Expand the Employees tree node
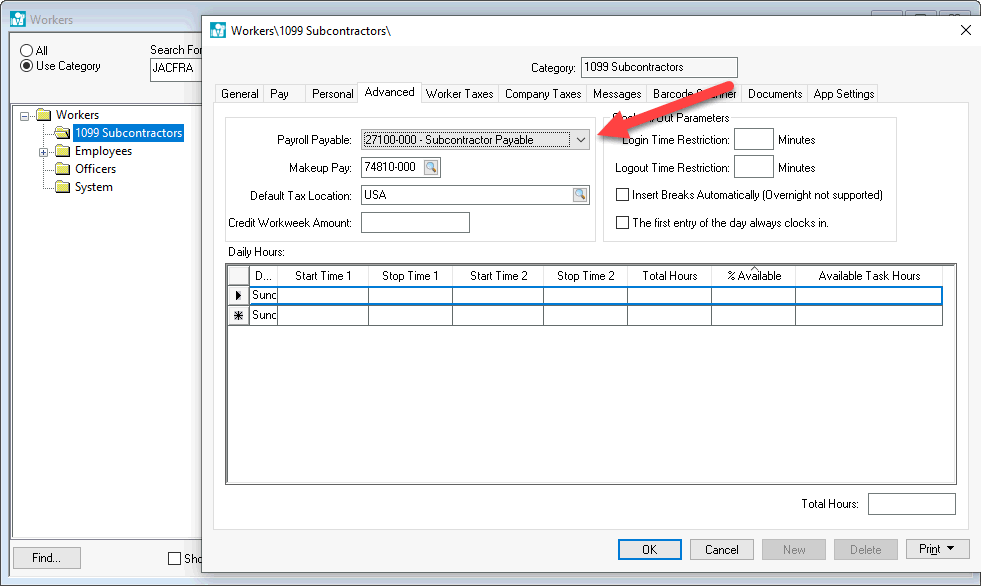This screenshot has width=981, height=586. (x=43, y=152)
